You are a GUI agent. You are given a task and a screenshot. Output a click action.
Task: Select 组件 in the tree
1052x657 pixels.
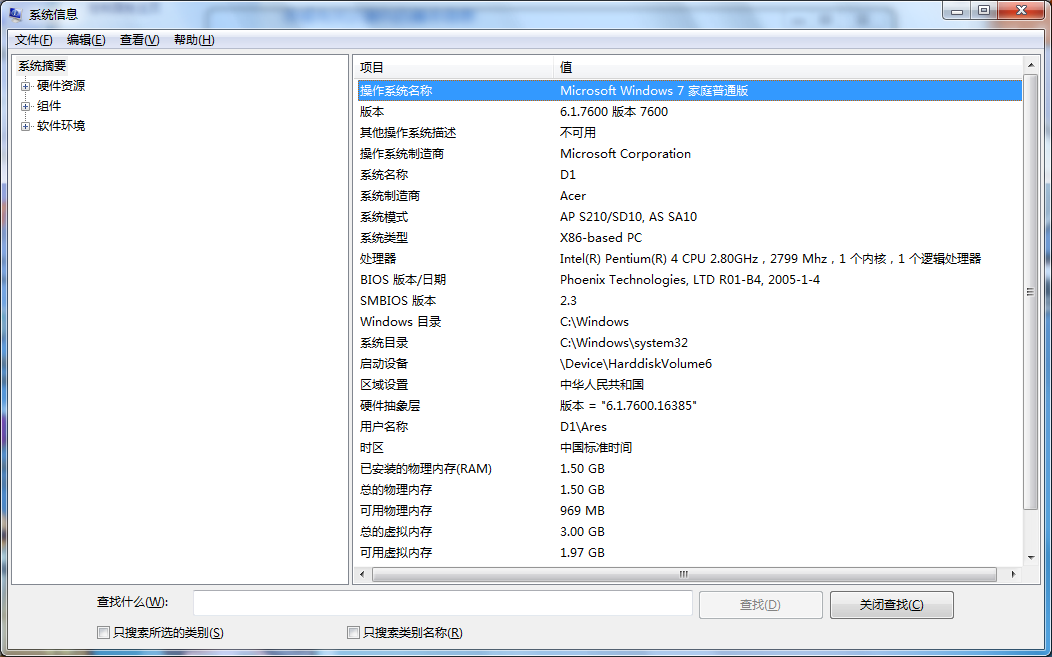(x=49, y=106)
